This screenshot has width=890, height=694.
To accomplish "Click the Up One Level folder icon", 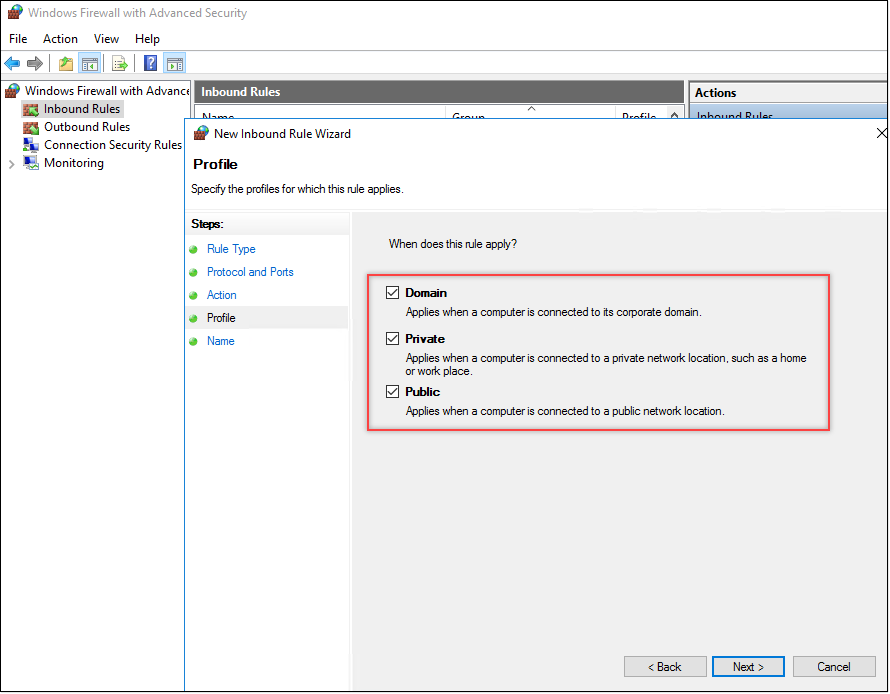I will [x=66, y=64].
